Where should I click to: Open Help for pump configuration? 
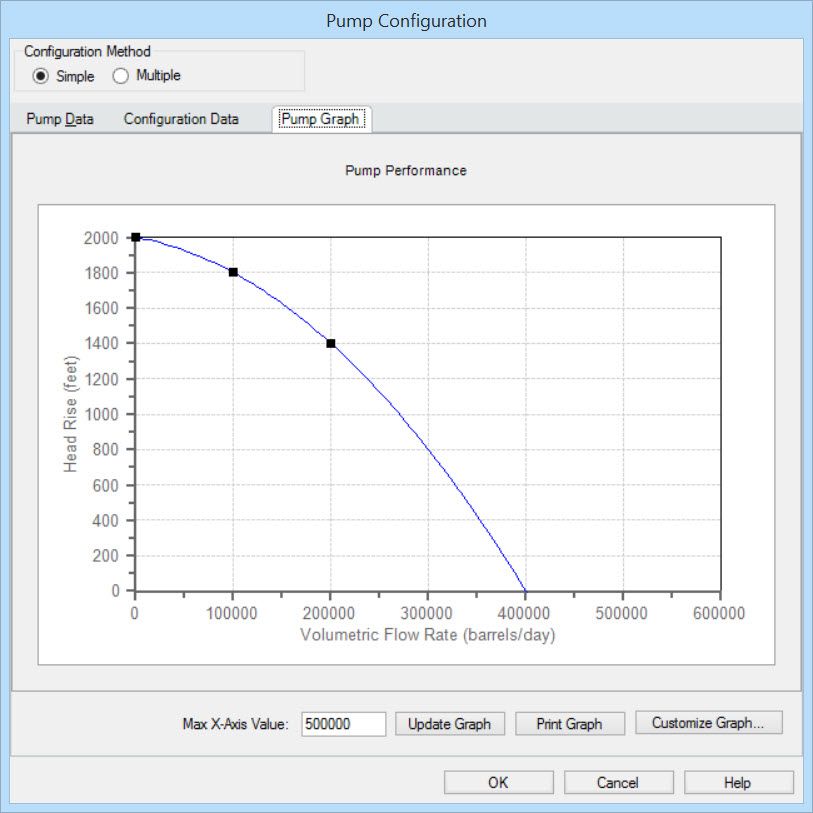[738, 782]
